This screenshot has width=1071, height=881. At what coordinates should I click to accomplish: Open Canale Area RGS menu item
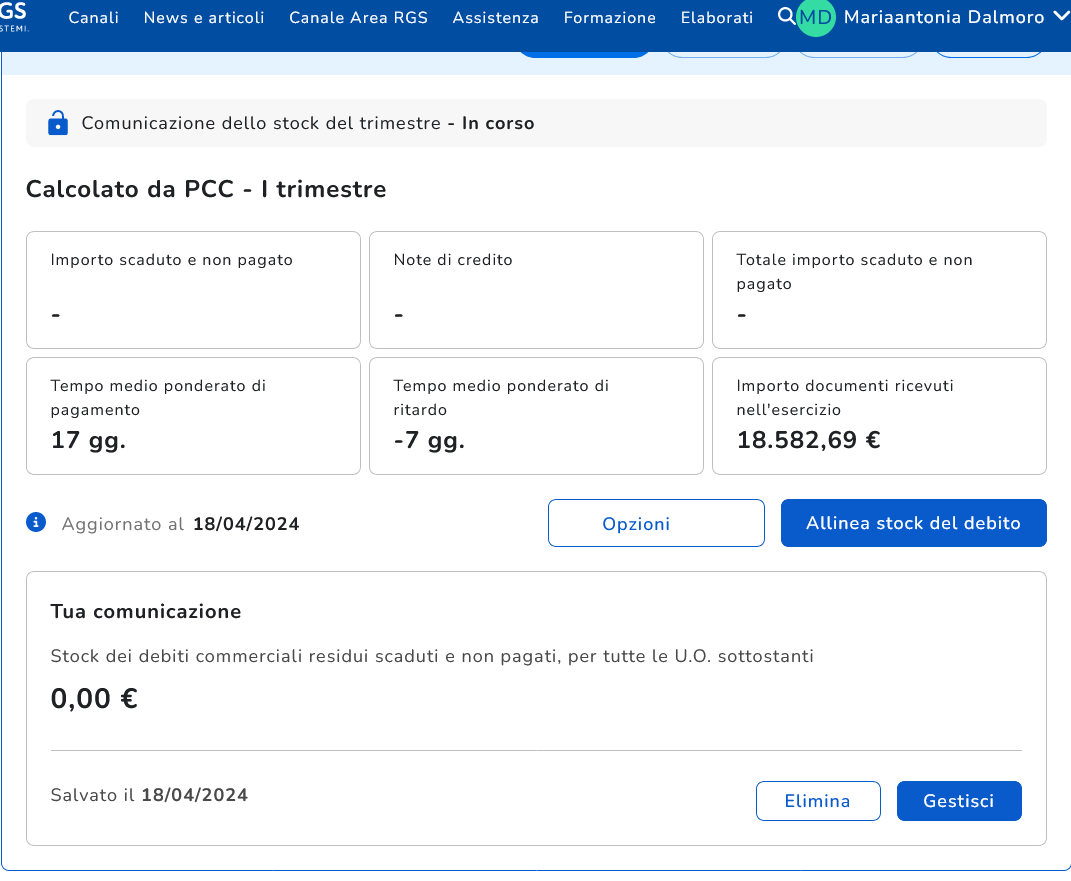(x=358, y=18)
